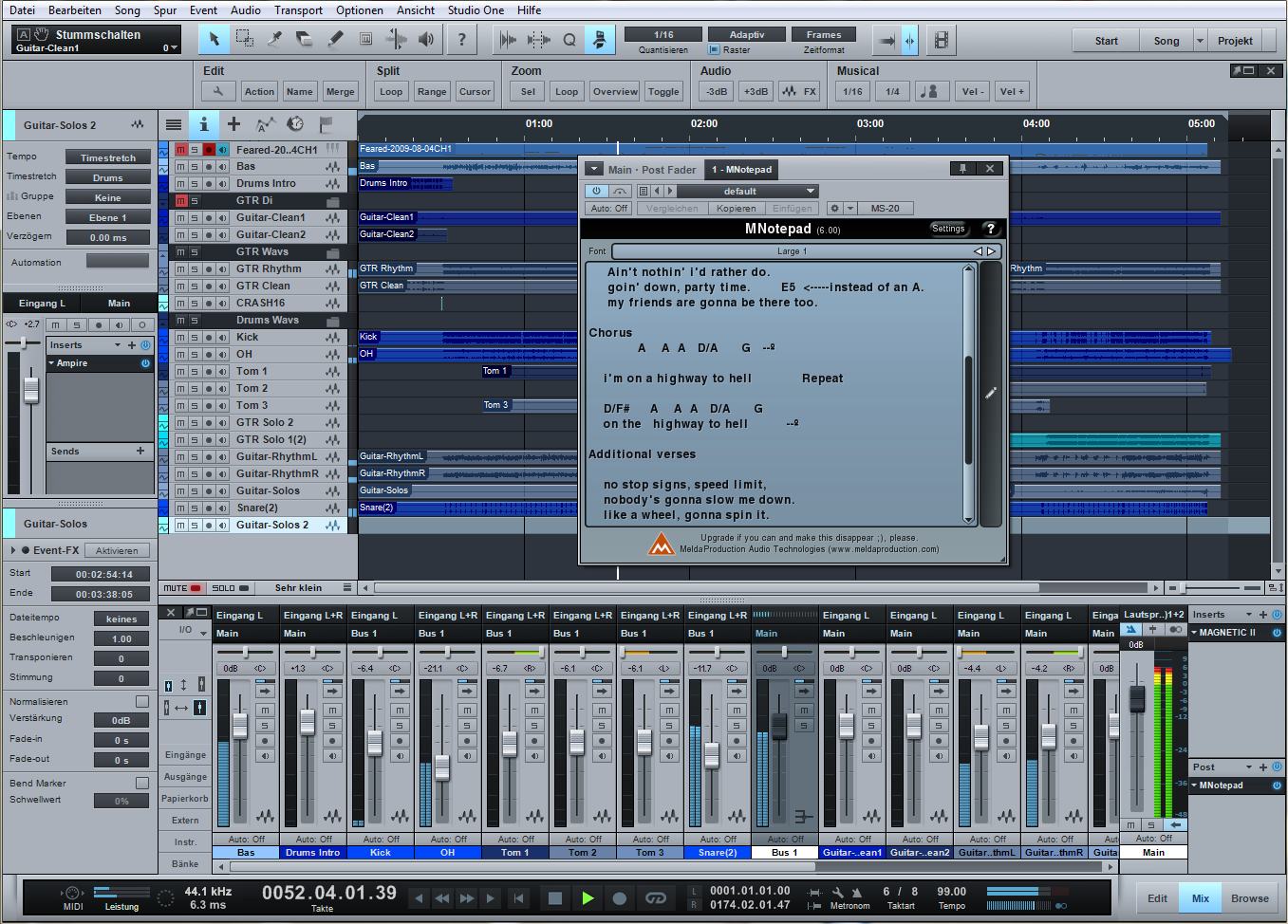Screen dimensions: 1288x924
Task: Open the Transport menu
Action: 298,10
